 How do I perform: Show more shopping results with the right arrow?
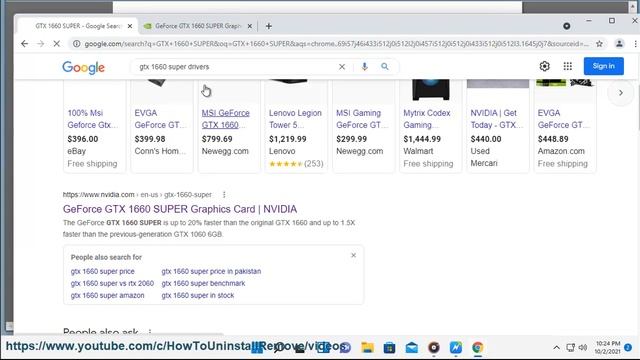621,93
